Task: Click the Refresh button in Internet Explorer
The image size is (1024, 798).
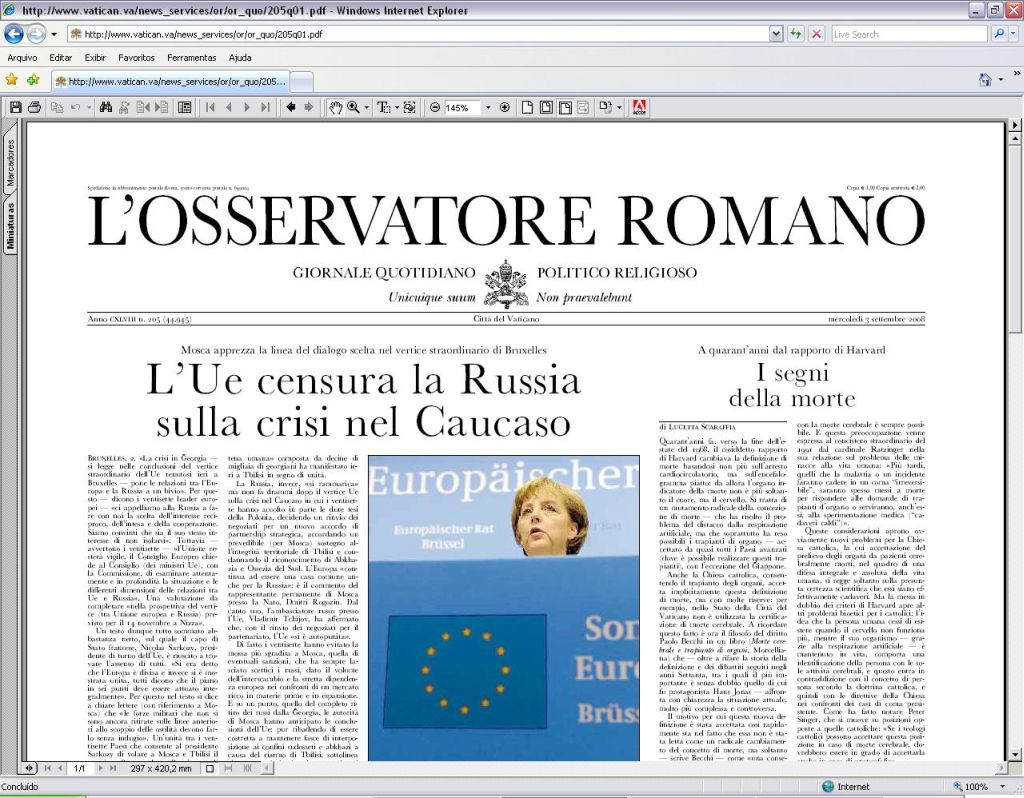Action: point(796,33)
